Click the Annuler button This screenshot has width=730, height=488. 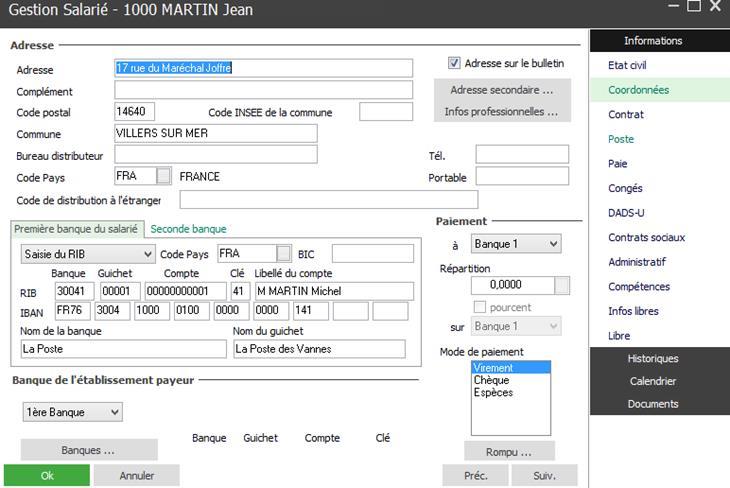(x=136, y=475)
